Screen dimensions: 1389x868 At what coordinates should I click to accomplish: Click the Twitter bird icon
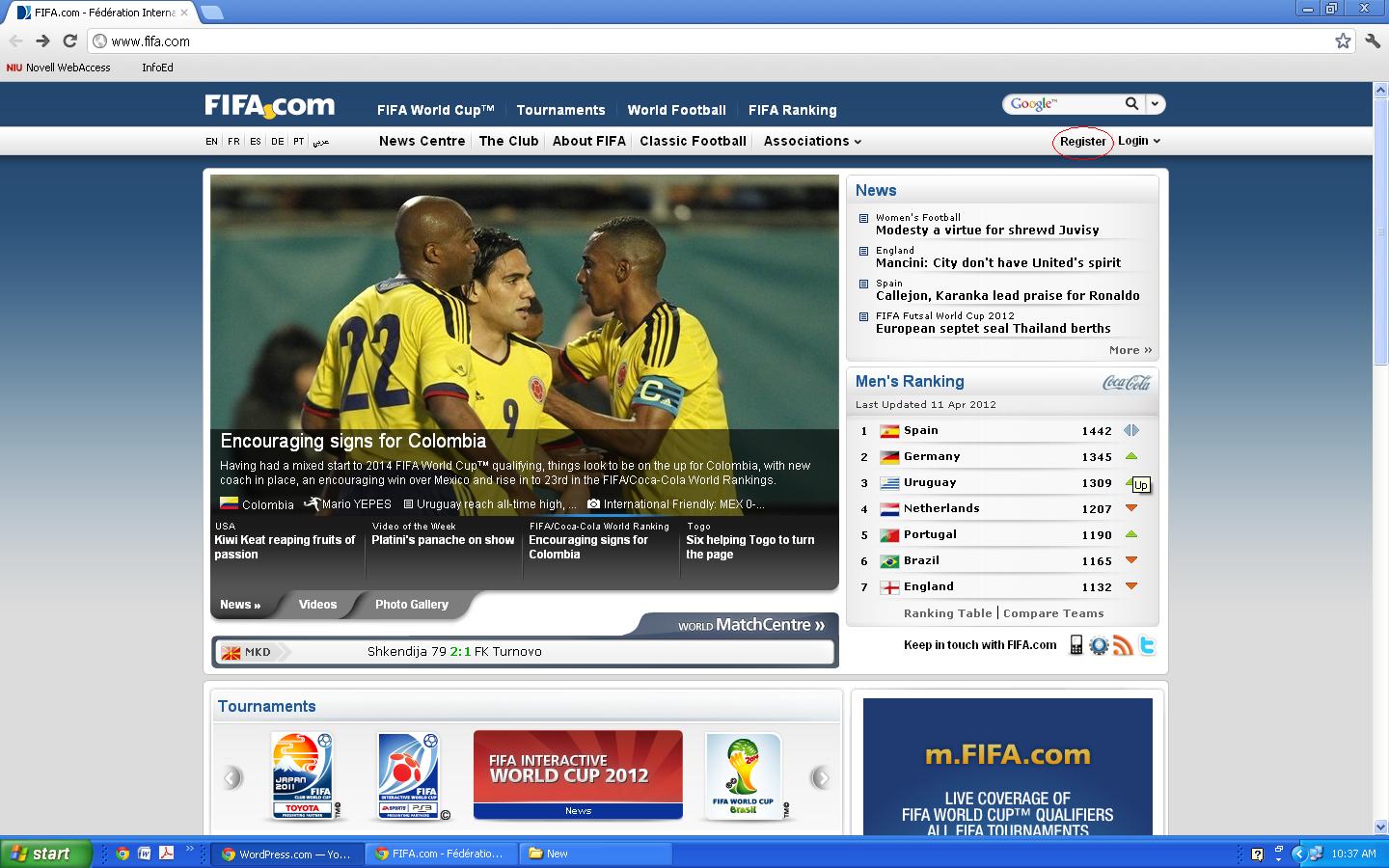tap(1147, 645)
